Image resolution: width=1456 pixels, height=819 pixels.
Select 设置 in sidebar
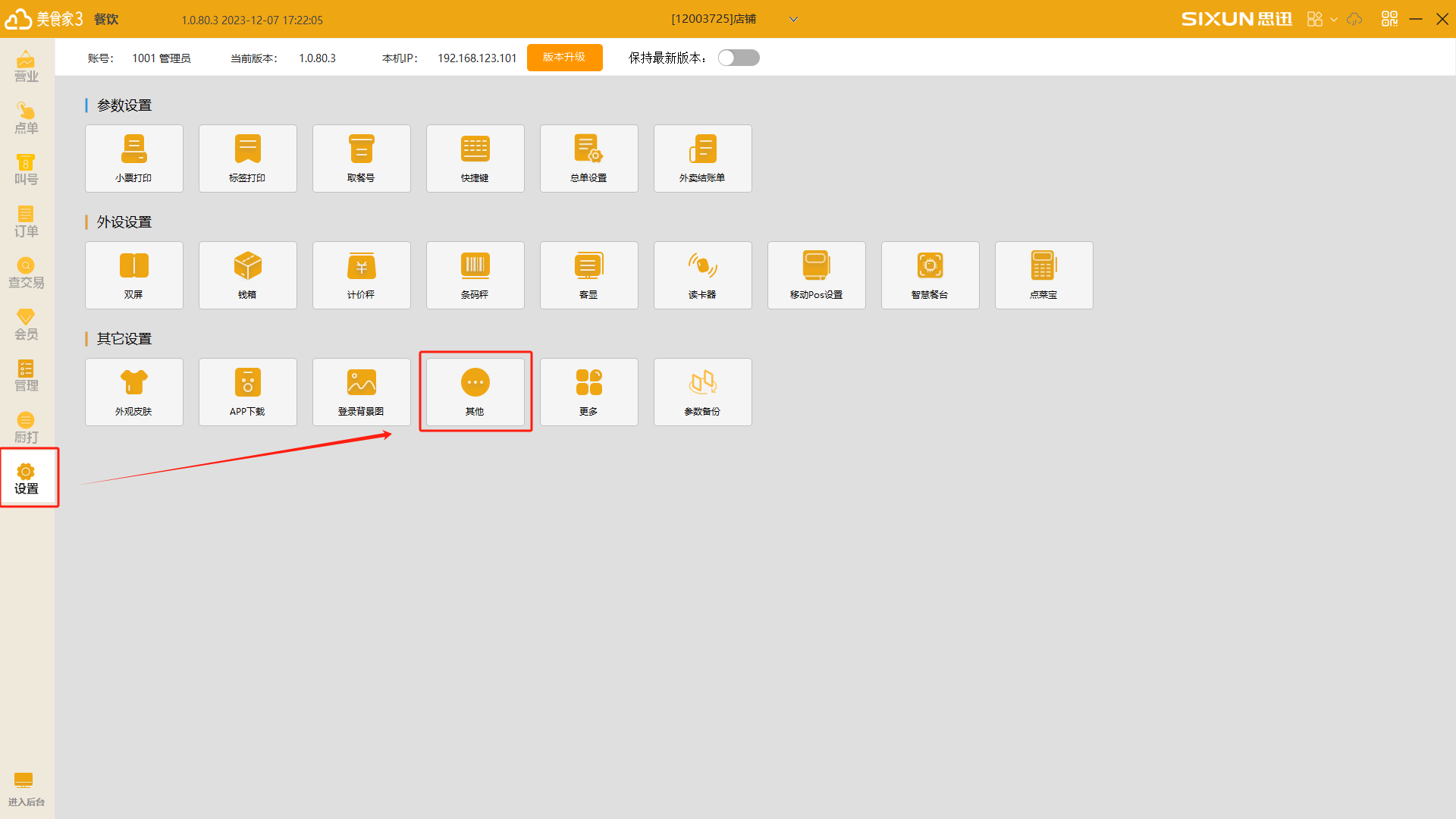27,479
